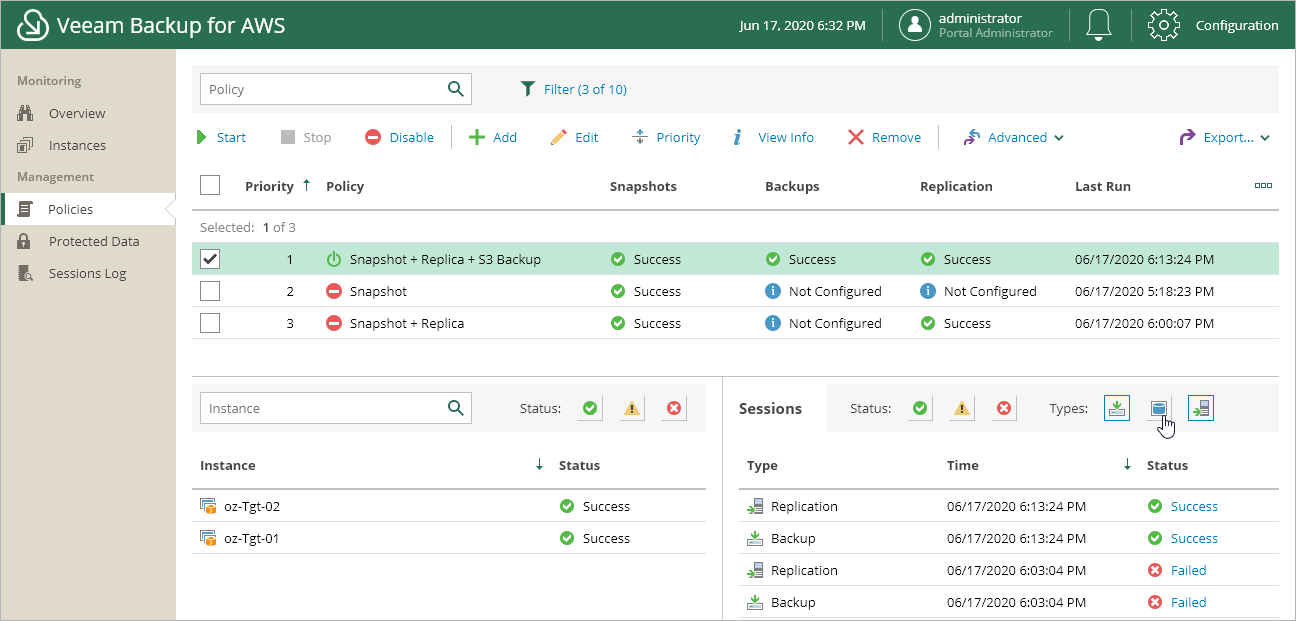Viewport: 1296px width, 621px height.
Task: Open Success link for 6:13:24 PM Backup session
Action: (1194, 539)
